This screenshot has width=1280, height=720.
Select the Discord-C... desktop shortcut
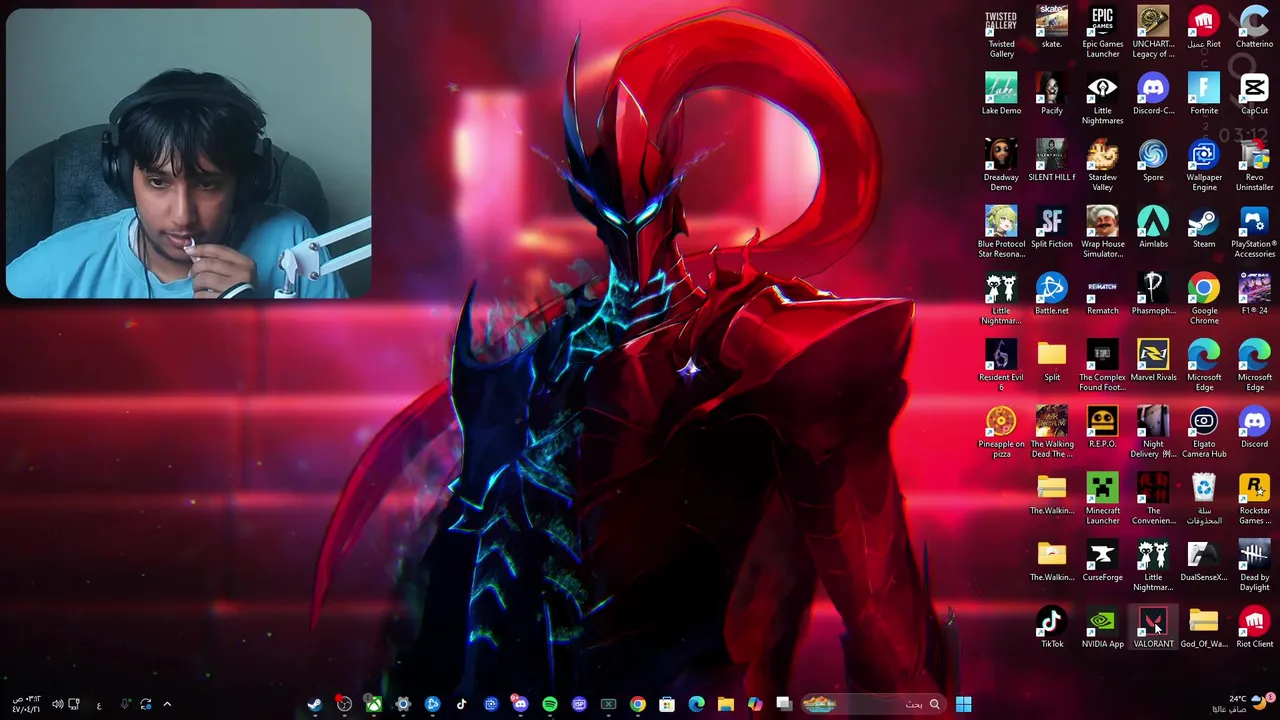click(1153, 94)
